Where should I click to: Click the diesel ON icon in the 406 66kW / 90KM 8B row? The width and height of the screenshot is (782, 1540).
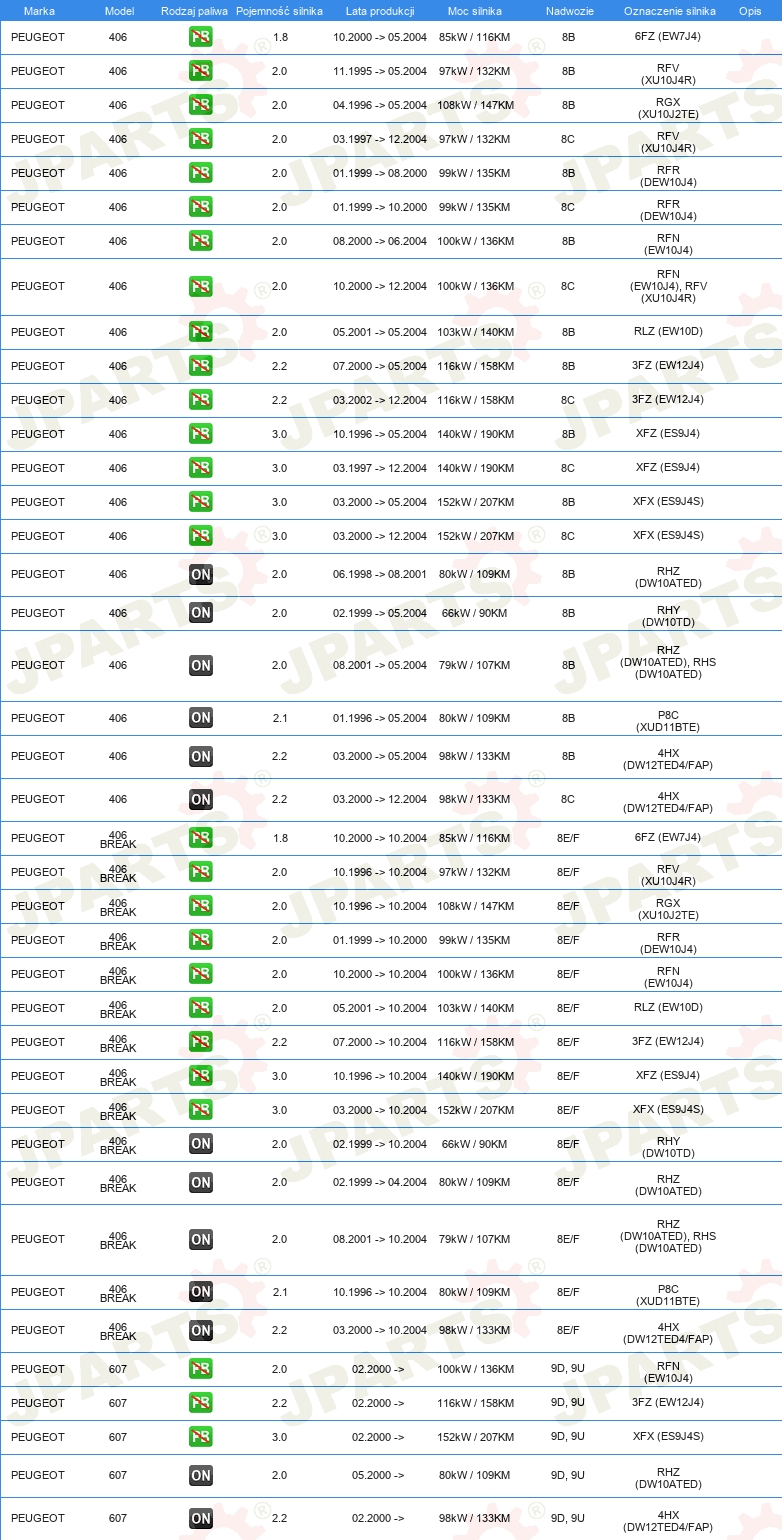click(x=201, y=613)
